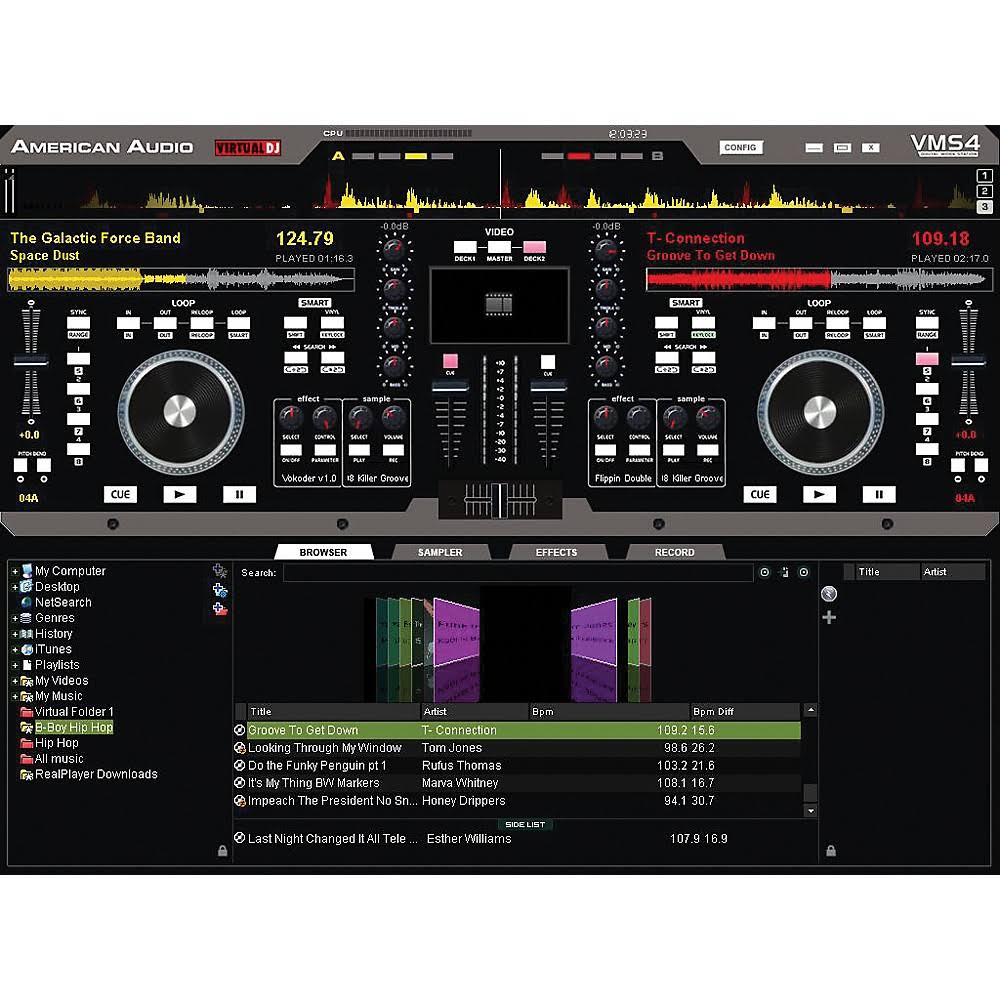Expand the Desktop tree node

(15, 587)
